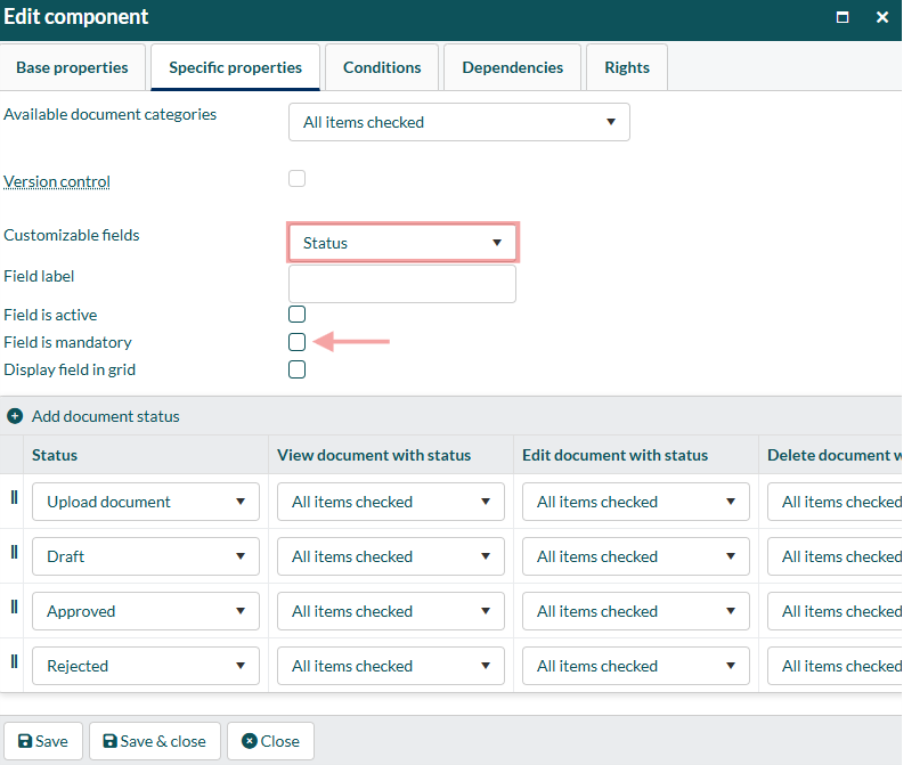The image size is (903, 765).
Task: Switch to the Conditions tab
Action: [x=382, y=67]
